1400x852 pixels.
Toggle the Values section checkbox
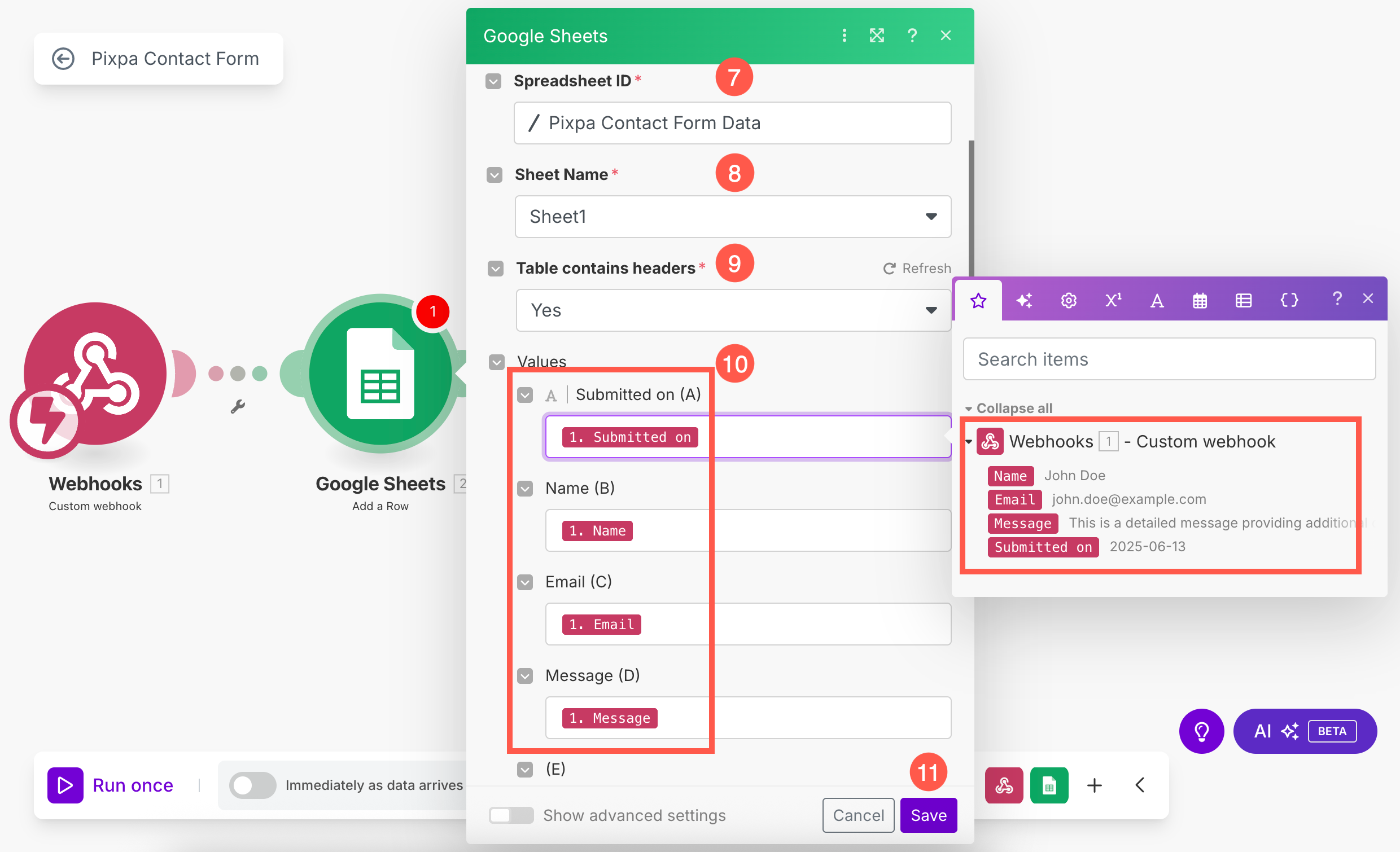click(x=497, y=362)
